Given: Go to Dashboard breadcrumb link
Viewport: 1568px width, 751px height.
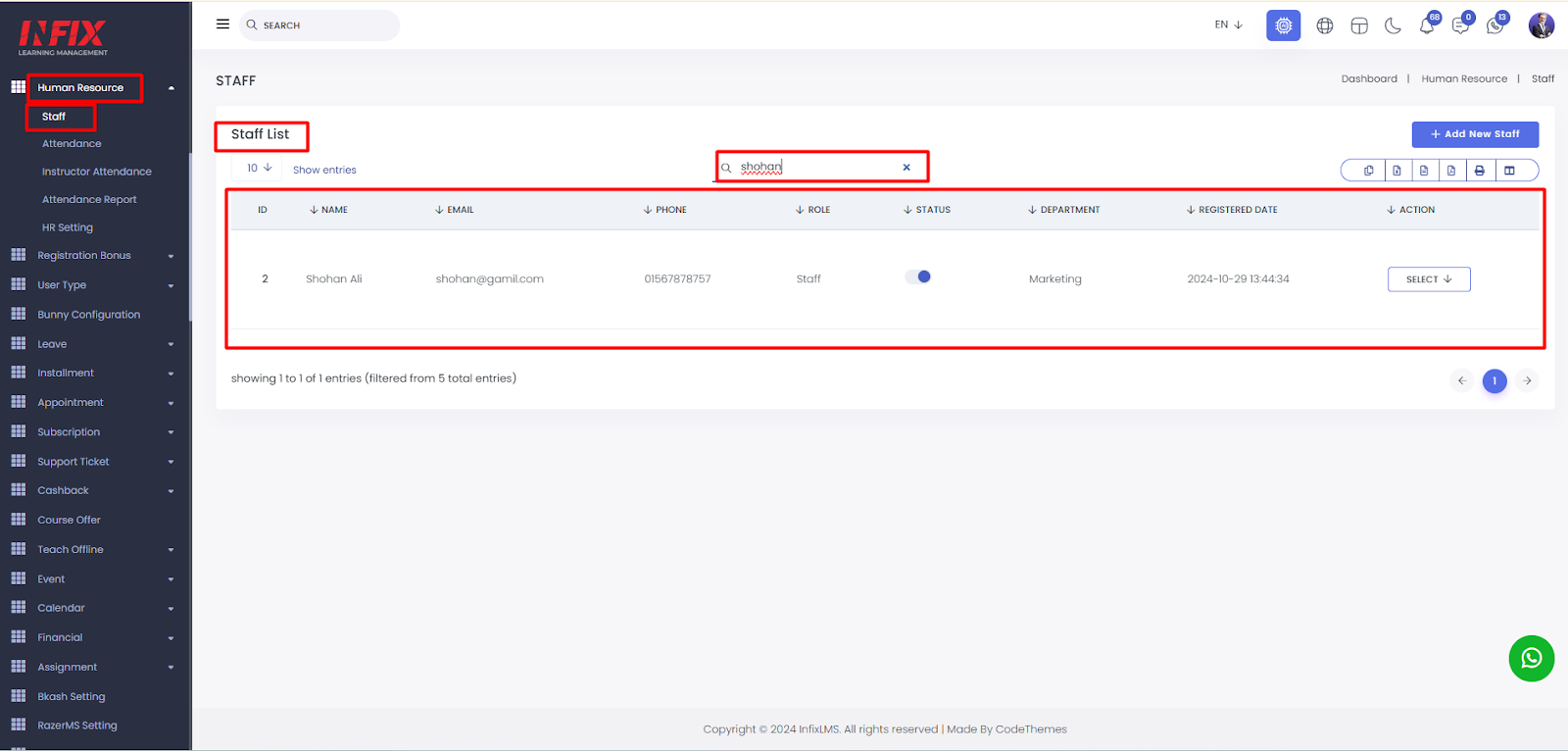Looking at the screenshot, I should coord(1369,78).
